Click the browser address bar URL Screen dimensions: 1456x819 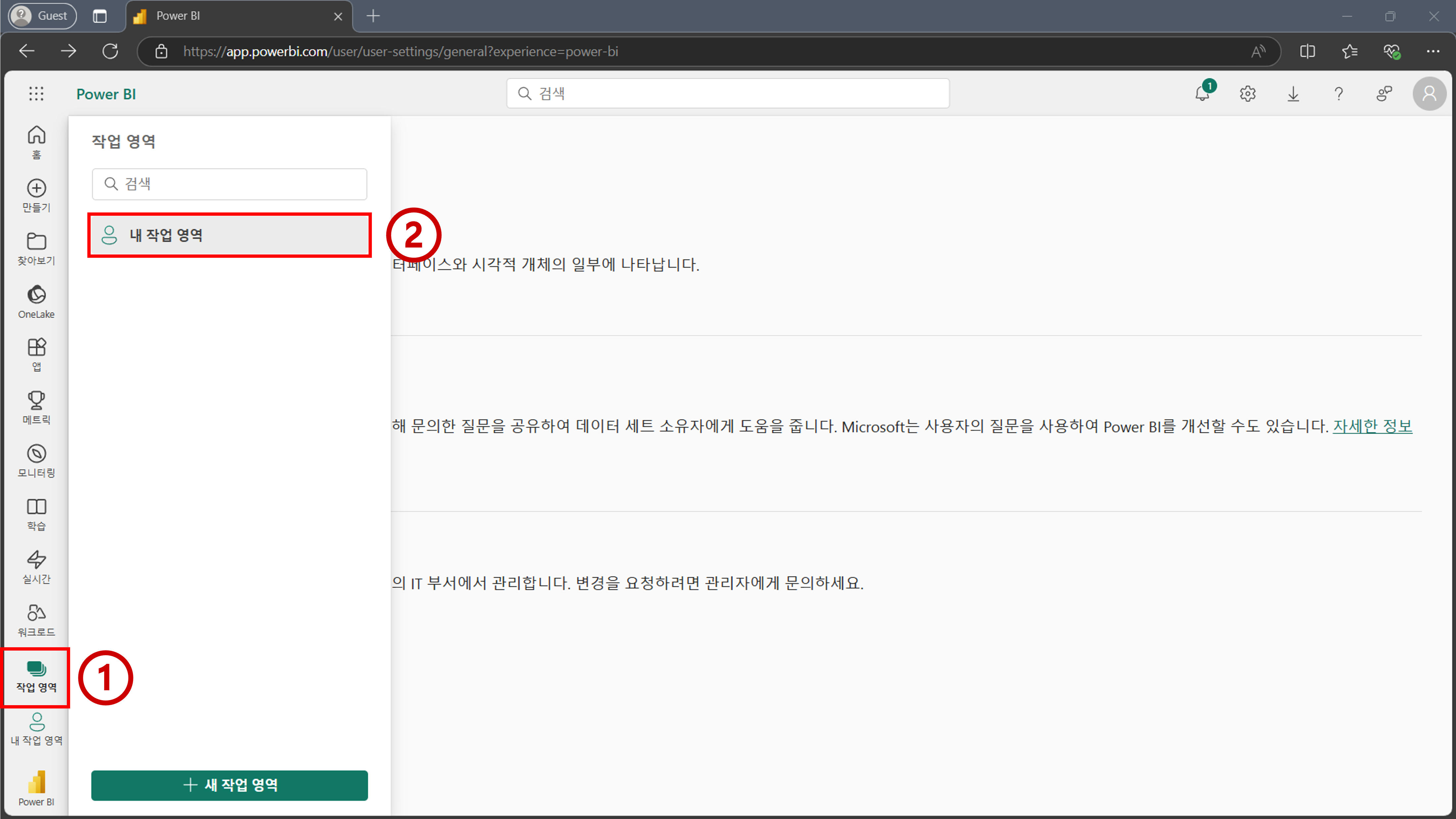point(401,51)
